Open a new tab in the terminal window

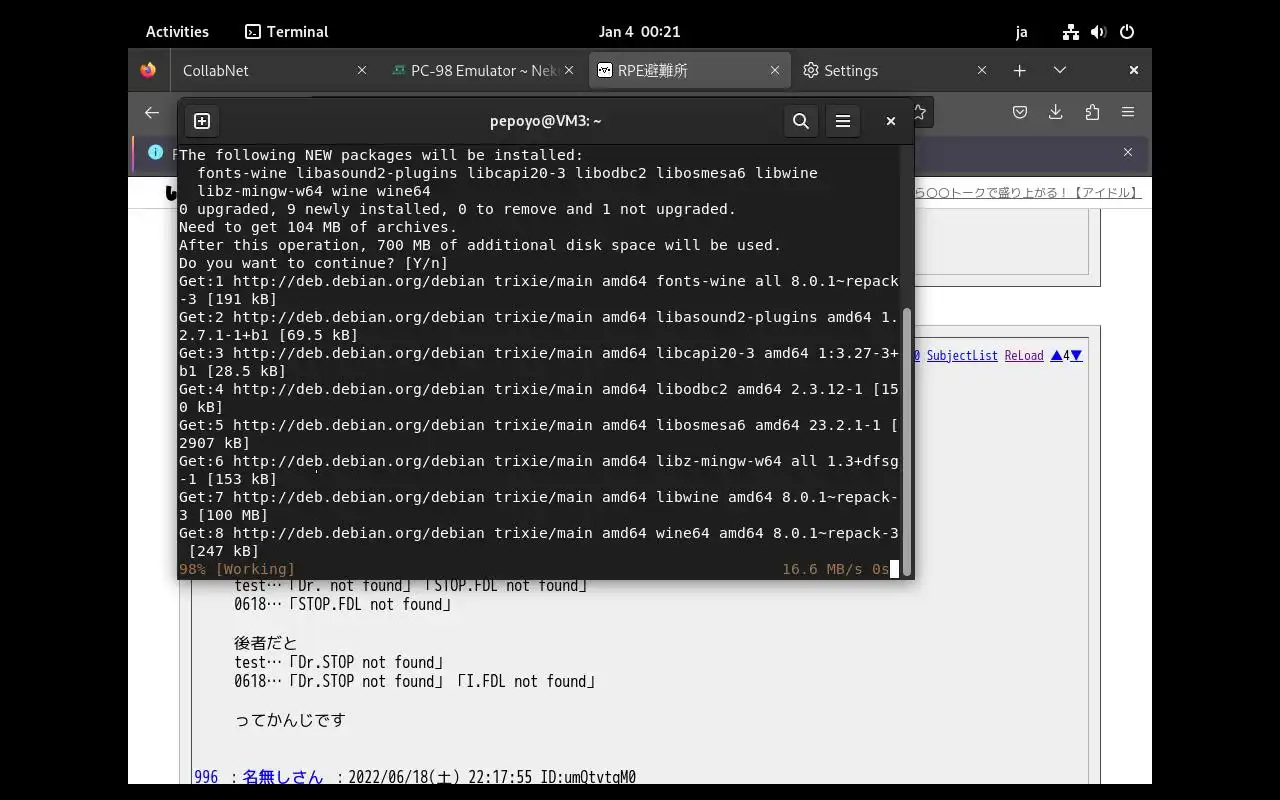(x=202, y=121)
